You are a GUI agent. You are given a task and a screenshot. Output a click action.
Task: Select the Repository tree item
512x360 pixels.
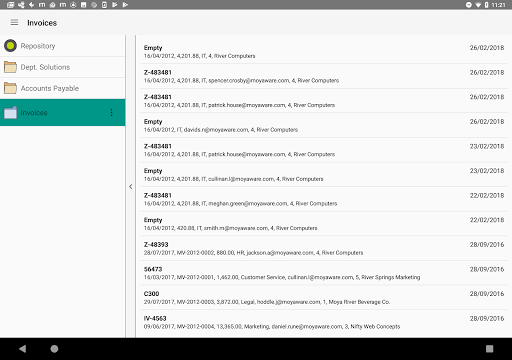(63, 46)
